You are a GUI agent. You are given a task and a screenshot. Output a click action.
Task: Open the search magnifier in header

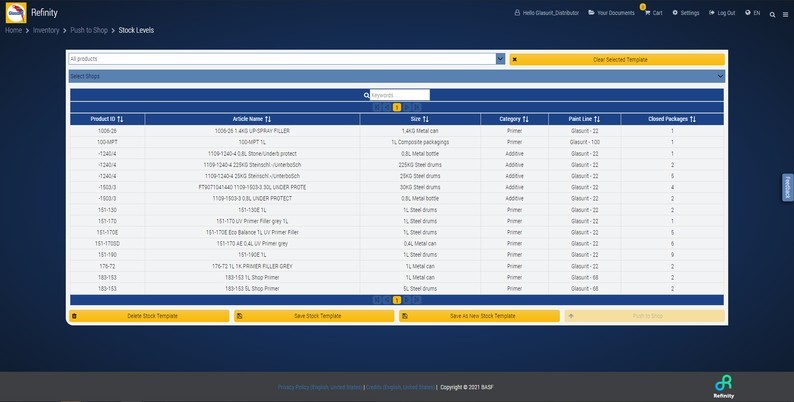click(772, 15)
